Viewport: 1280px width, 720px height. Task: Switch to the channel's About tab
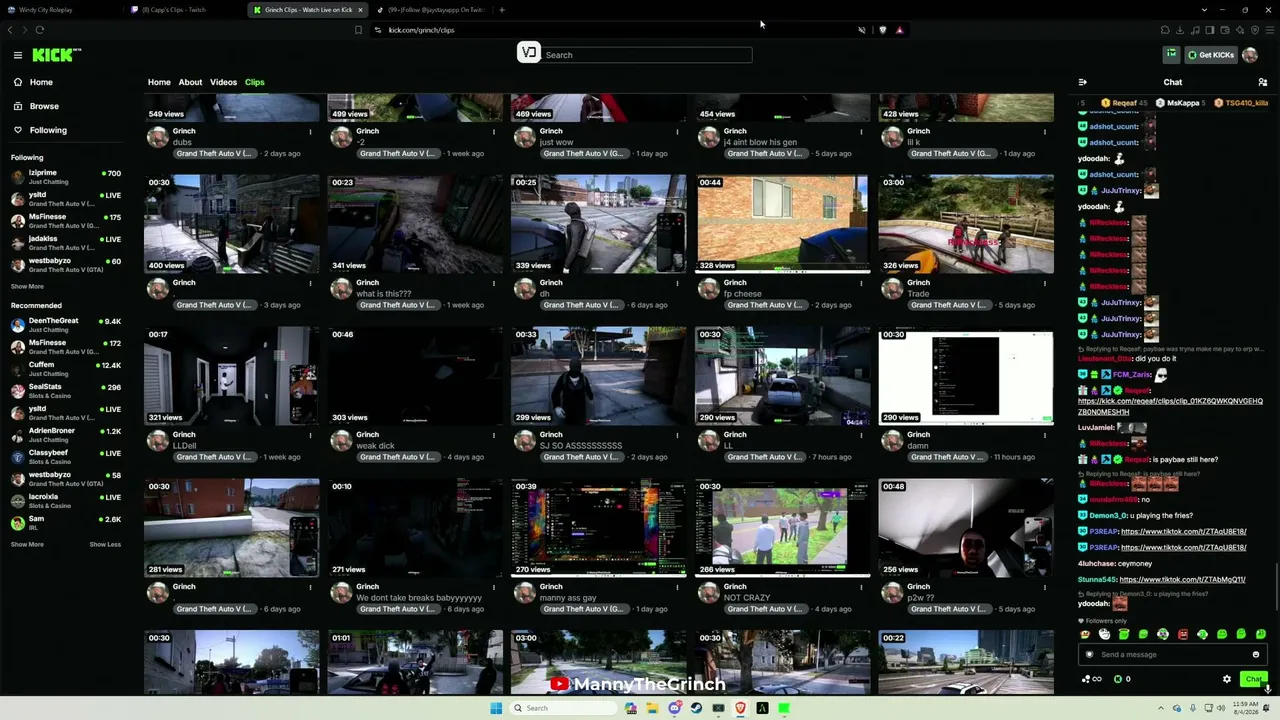point(190,82)
